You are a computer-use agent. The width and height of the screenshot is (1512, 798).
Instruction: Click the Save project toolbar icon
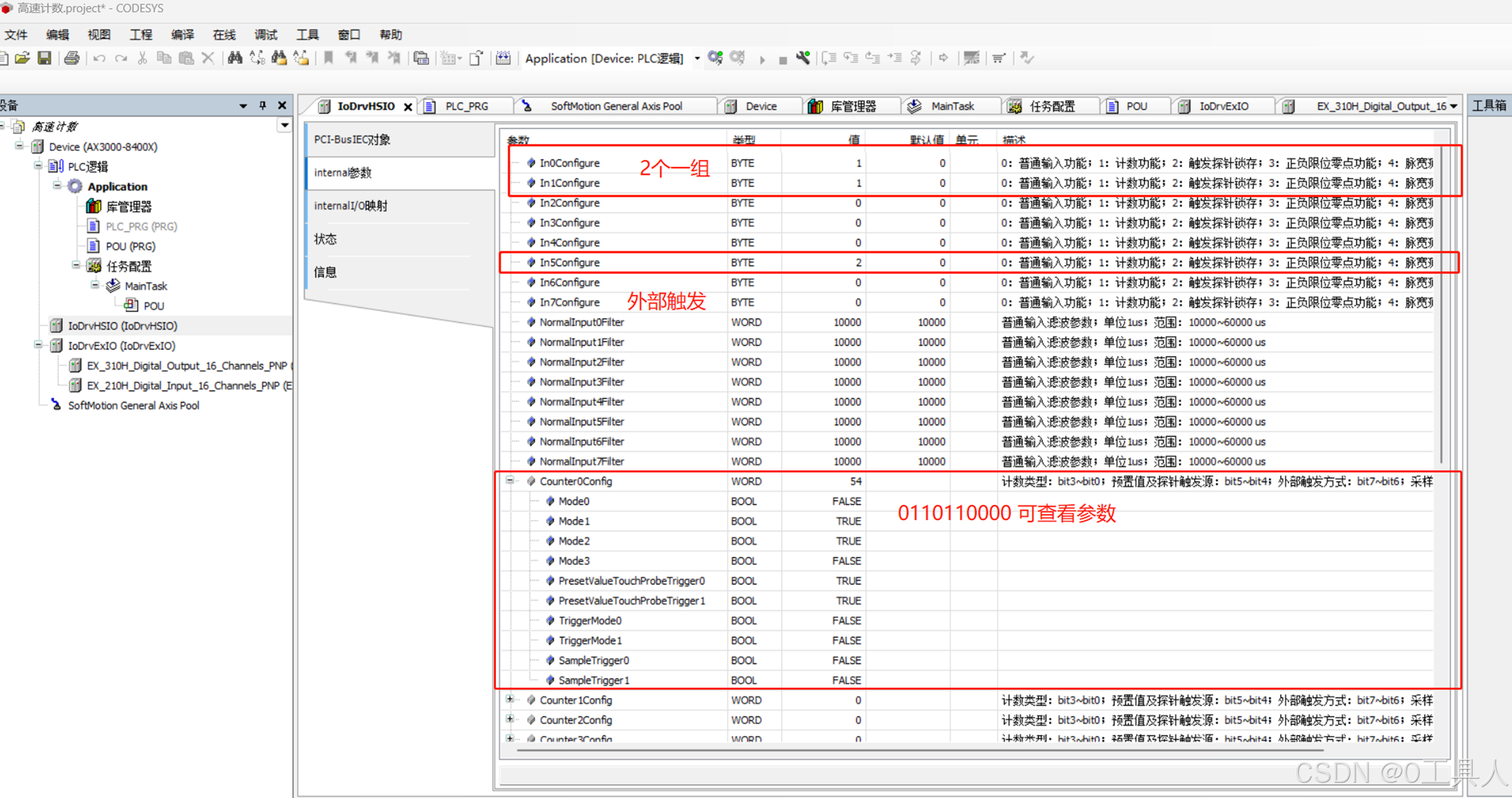pyautogui.click(x=45, y=58)
